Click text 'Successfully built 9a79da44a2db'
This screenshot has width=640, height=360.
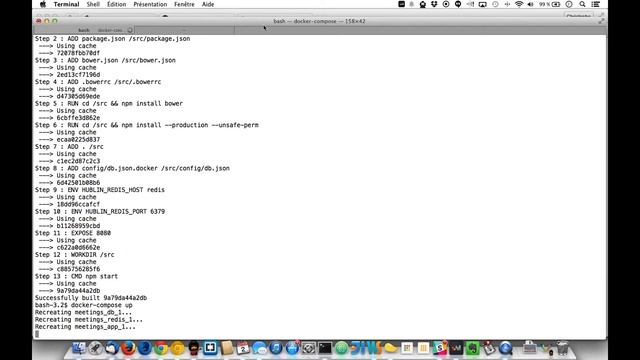[x=91, y=298]
